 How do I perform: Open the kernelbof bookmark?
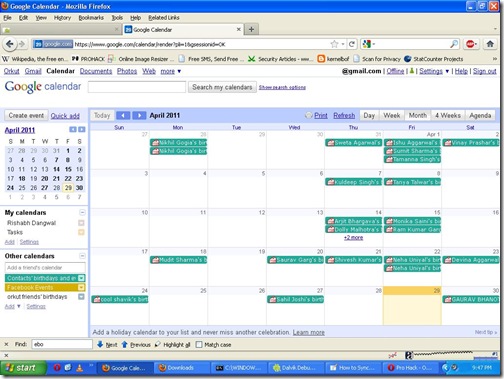point(333,59)
